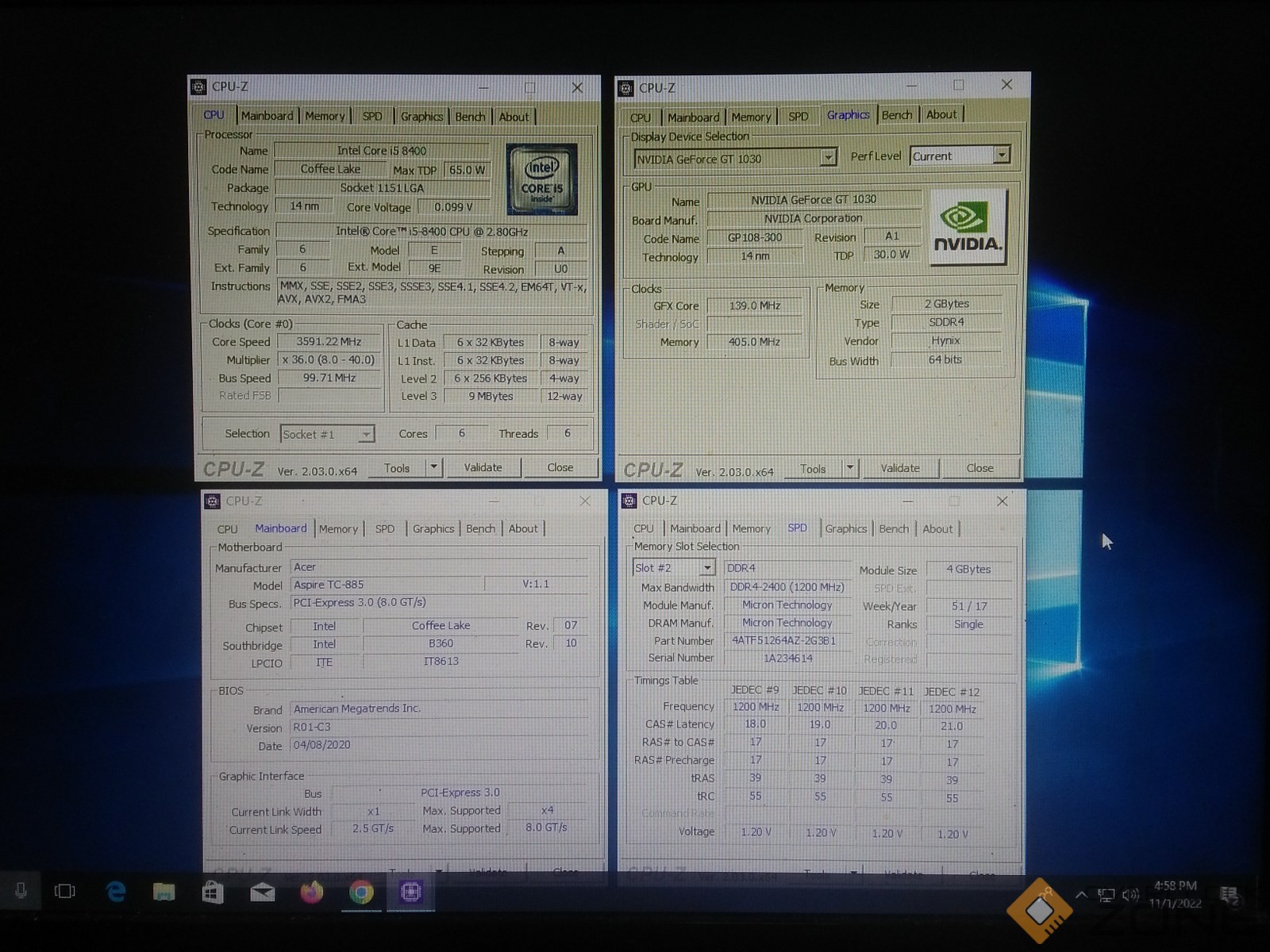Click the BIOS date 04/08/2020 field
The height and width of the screenshot is (952, 1270).
[x=440, y=745]
